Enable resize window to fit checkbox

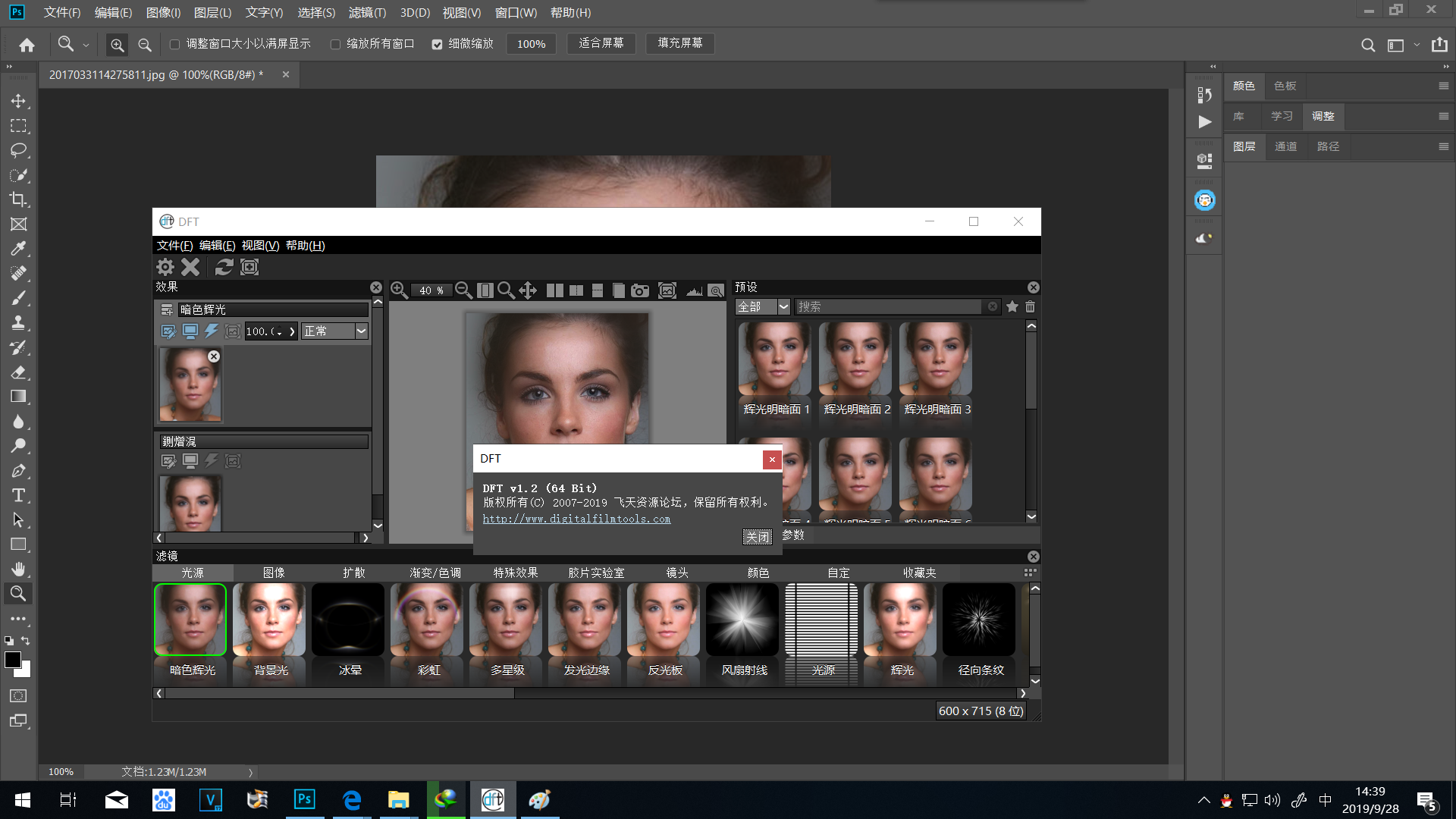click(x=175, y=44)
